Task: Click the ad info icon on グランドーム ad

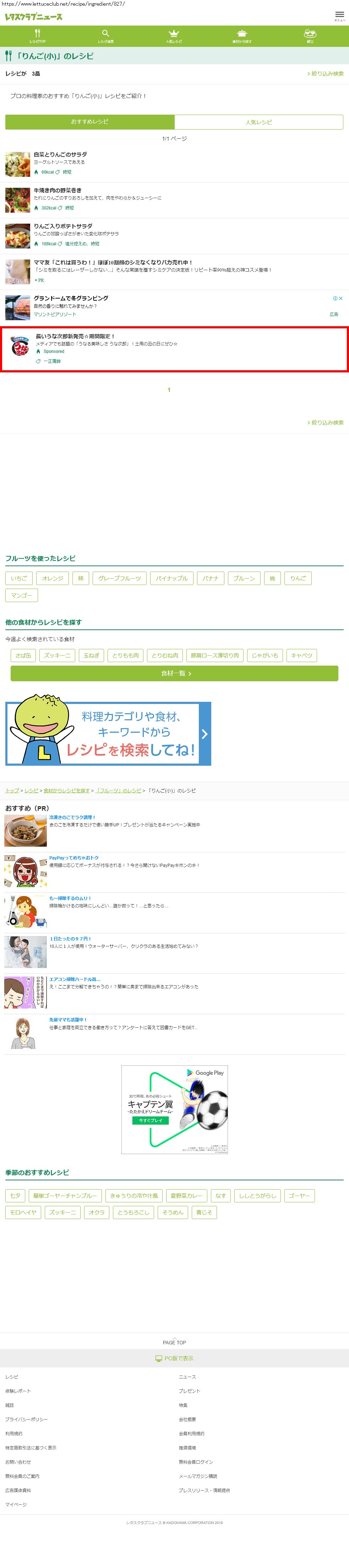Action: pos(335,298)
